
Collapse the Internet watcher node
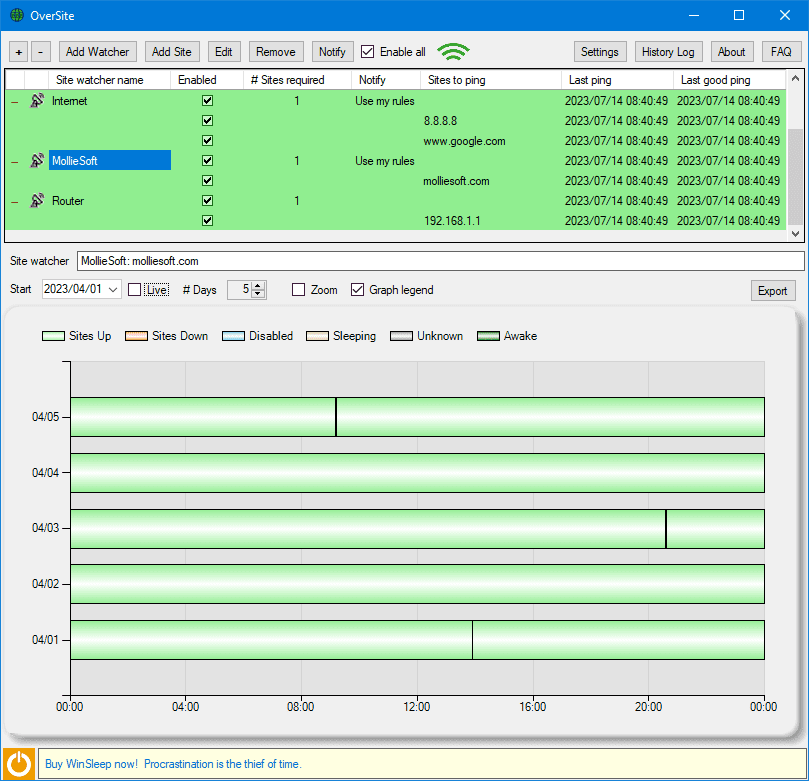click(x=15, y=102)
